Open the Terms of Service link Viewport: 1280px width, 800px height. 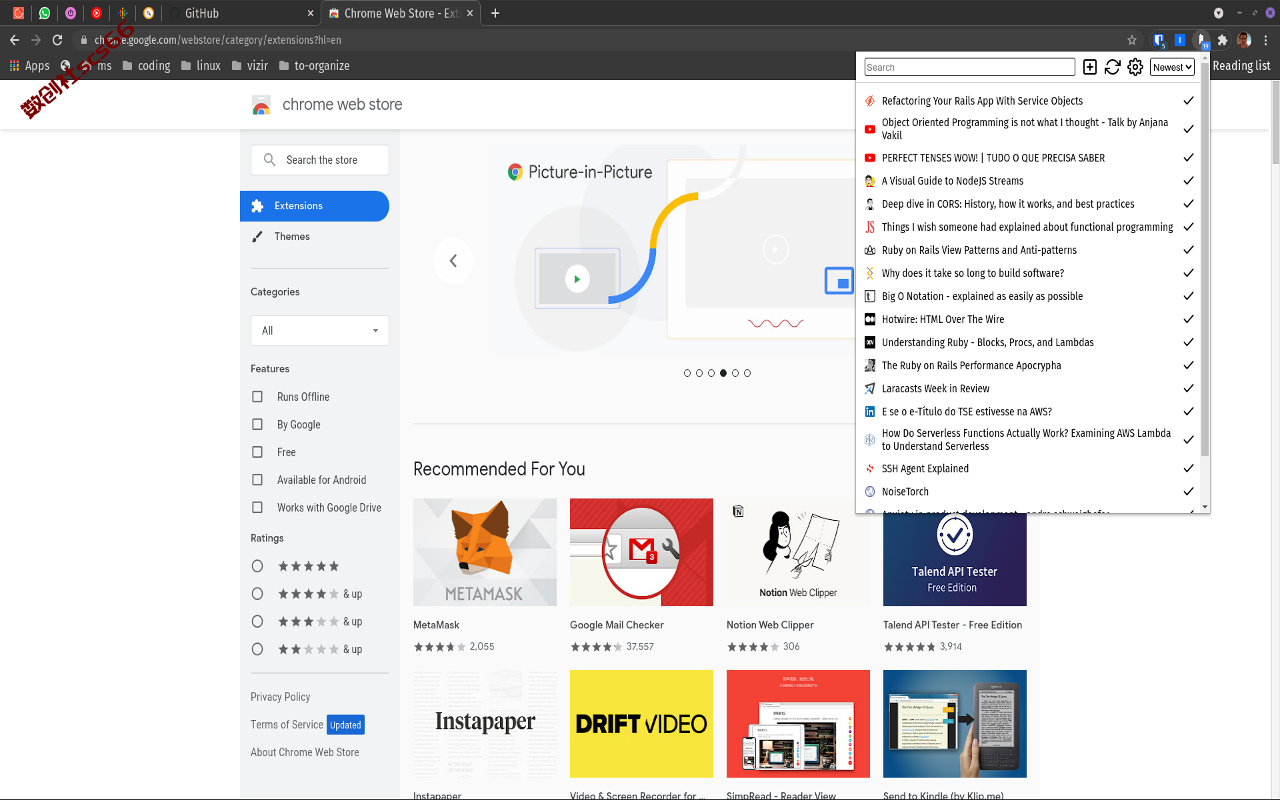287,724
